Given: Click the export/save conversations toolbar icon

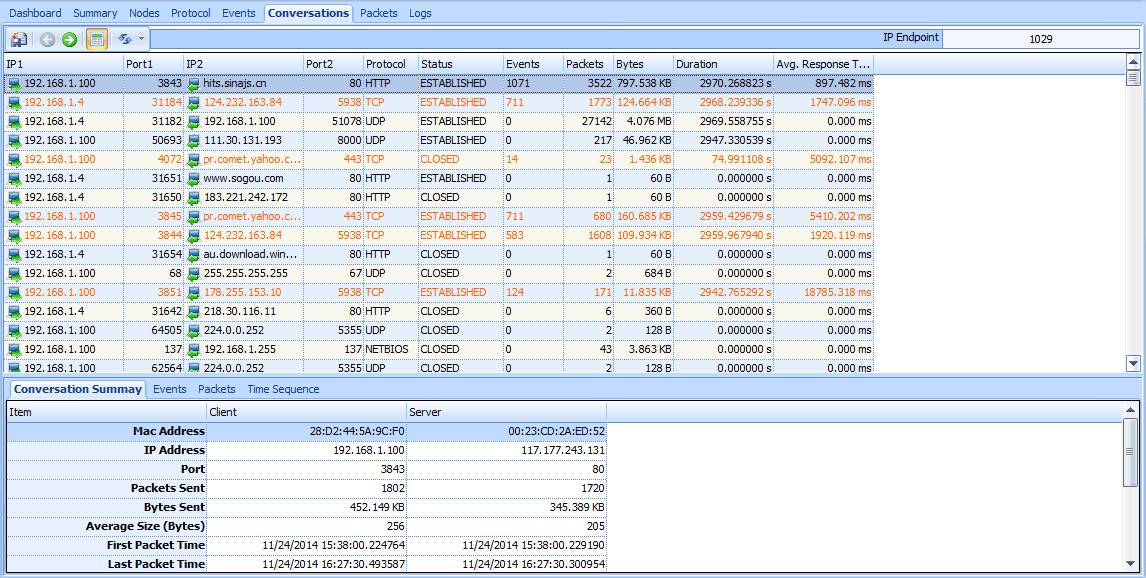Looking at the screenshot, I should point(19,40).
